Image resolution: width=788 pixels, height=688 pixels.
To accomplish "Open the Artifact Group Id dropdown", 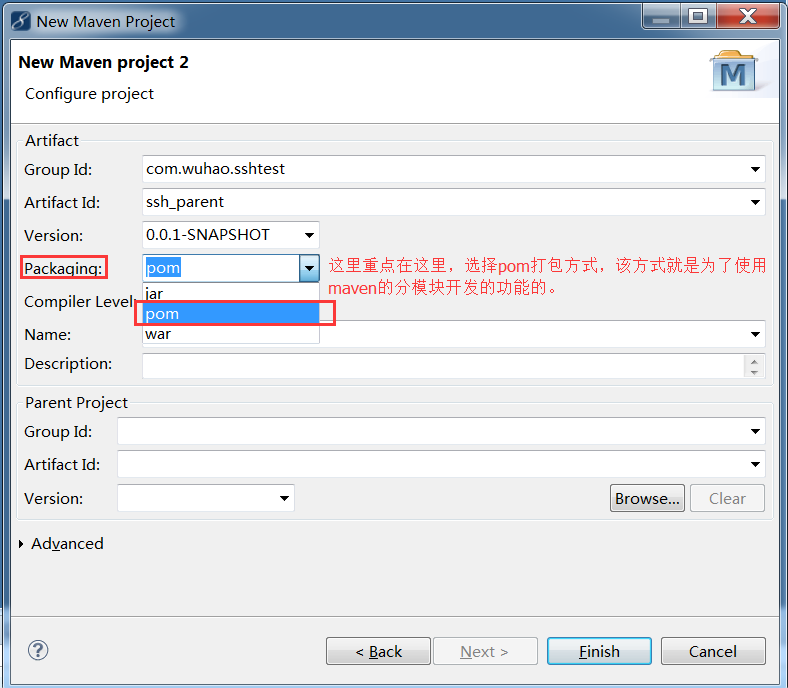I will (756, 169).
